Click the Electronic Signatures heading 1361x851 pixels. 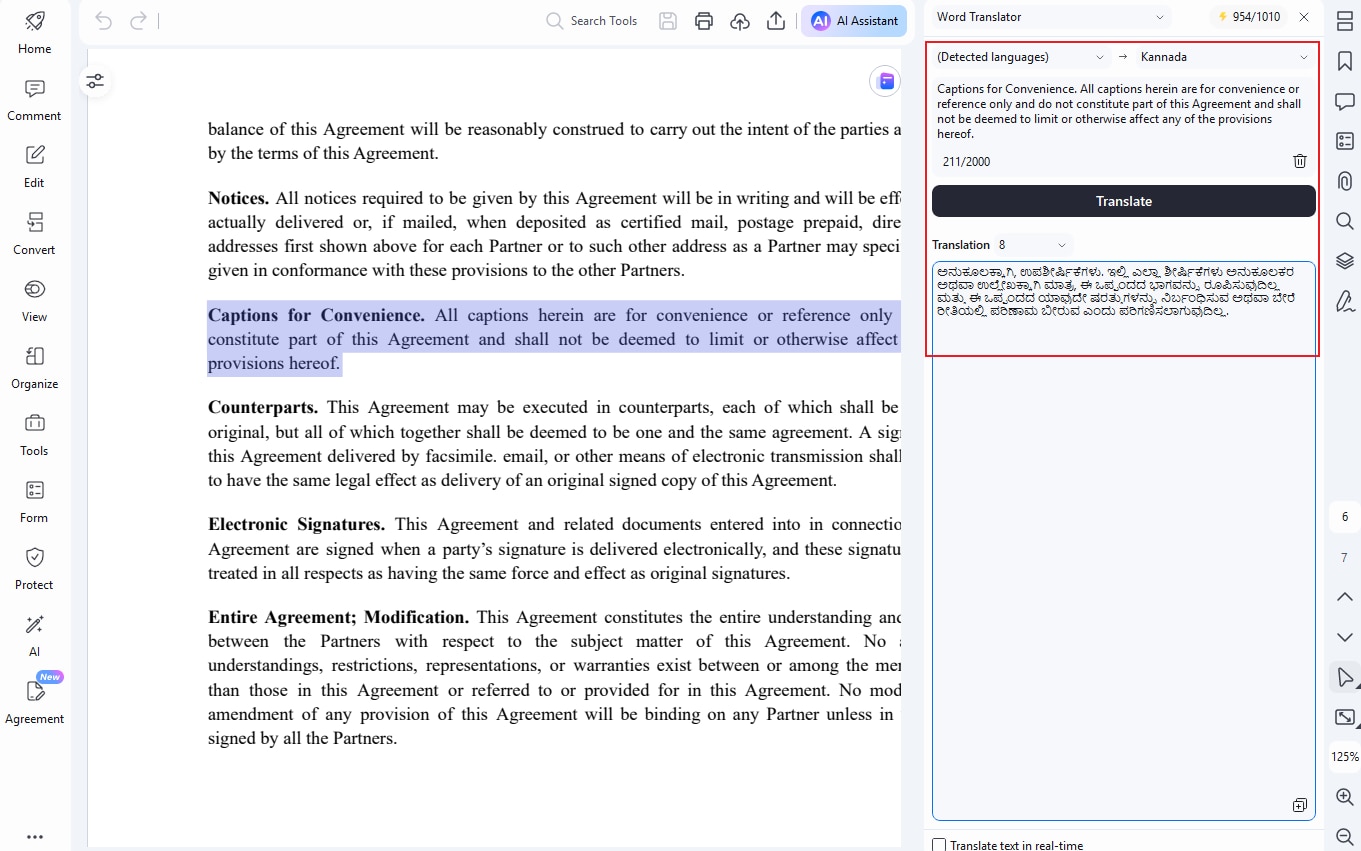coord(296,524)
